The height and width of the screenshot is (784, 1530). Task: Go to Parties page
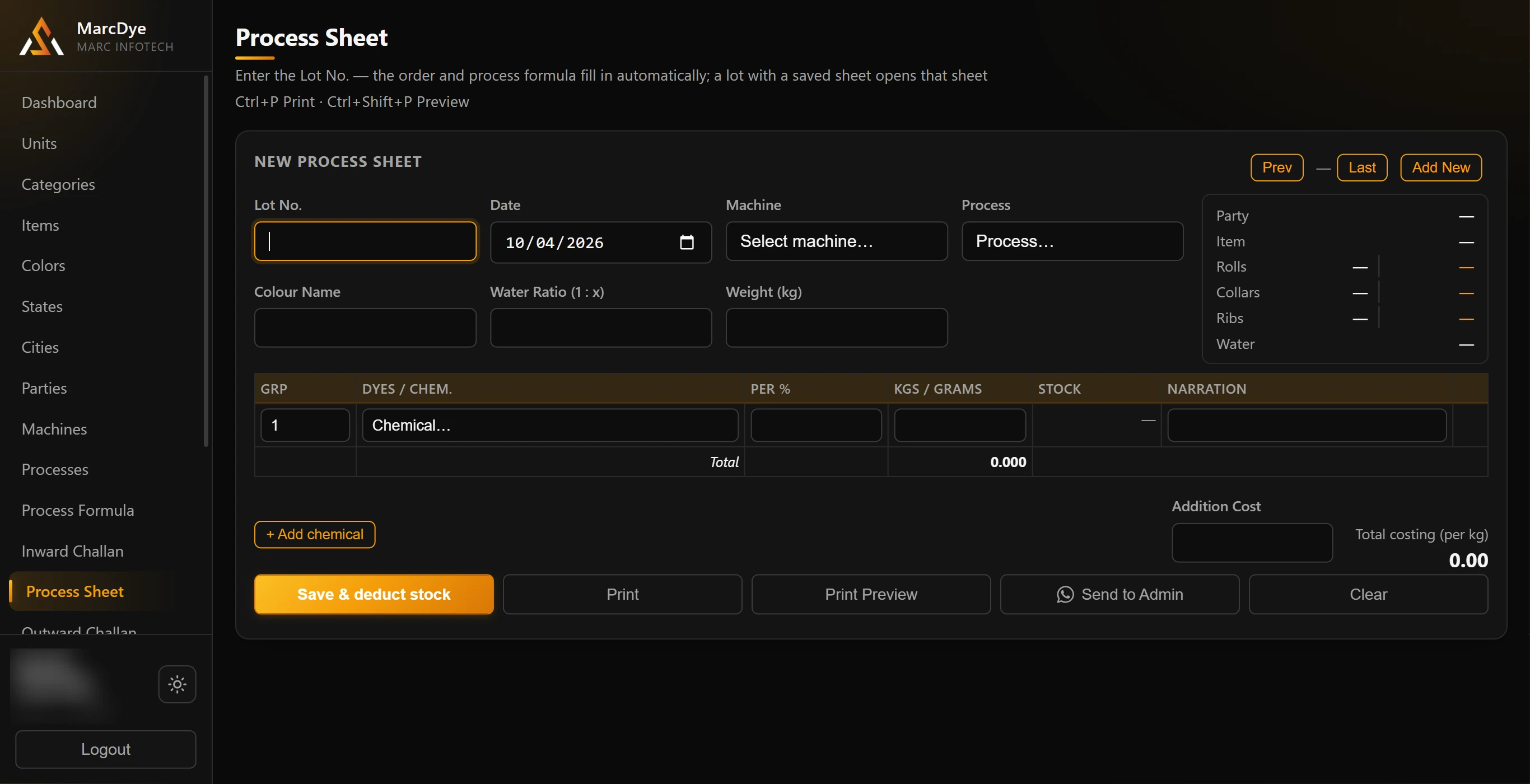point(45,389)
